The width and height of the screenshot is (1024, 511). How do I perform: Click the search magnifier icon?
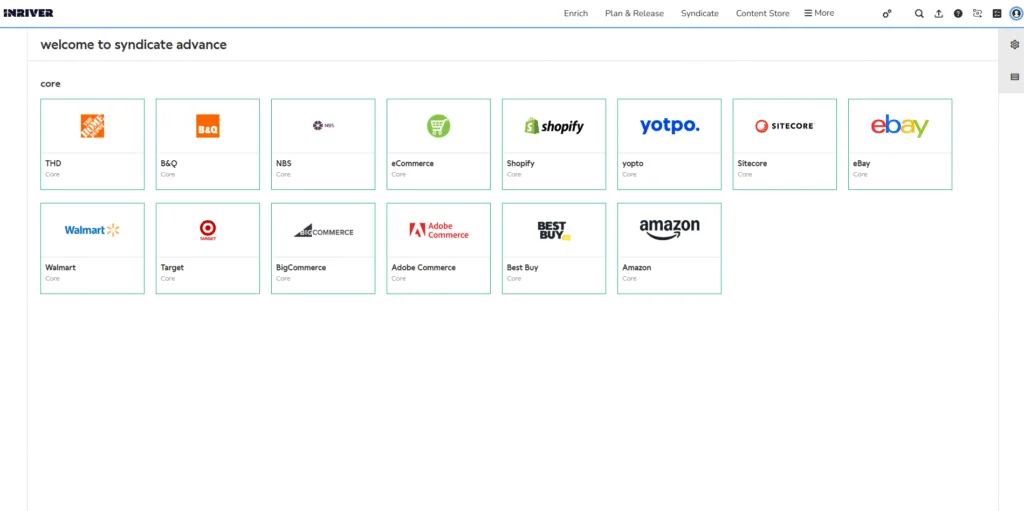(919, 14)
